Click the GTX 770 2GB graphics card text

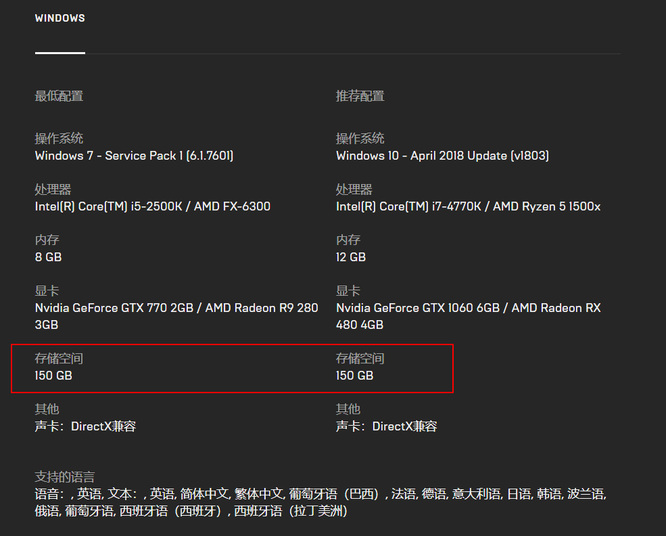176,308
